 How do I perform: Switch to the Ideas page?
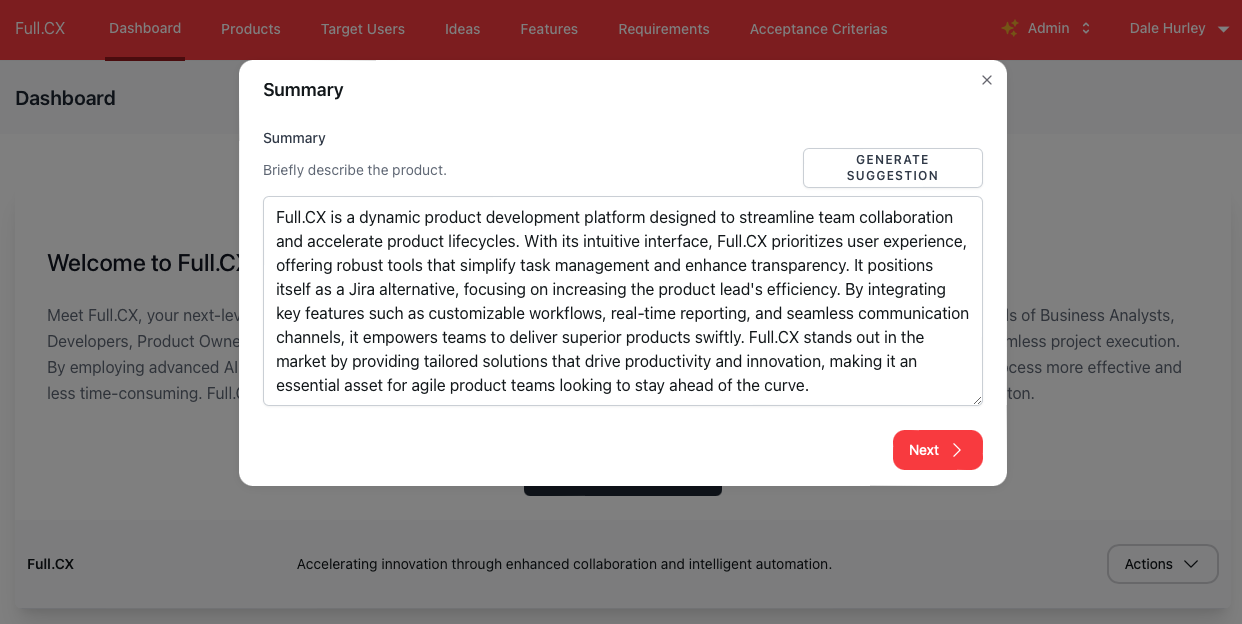pos(463,29)
